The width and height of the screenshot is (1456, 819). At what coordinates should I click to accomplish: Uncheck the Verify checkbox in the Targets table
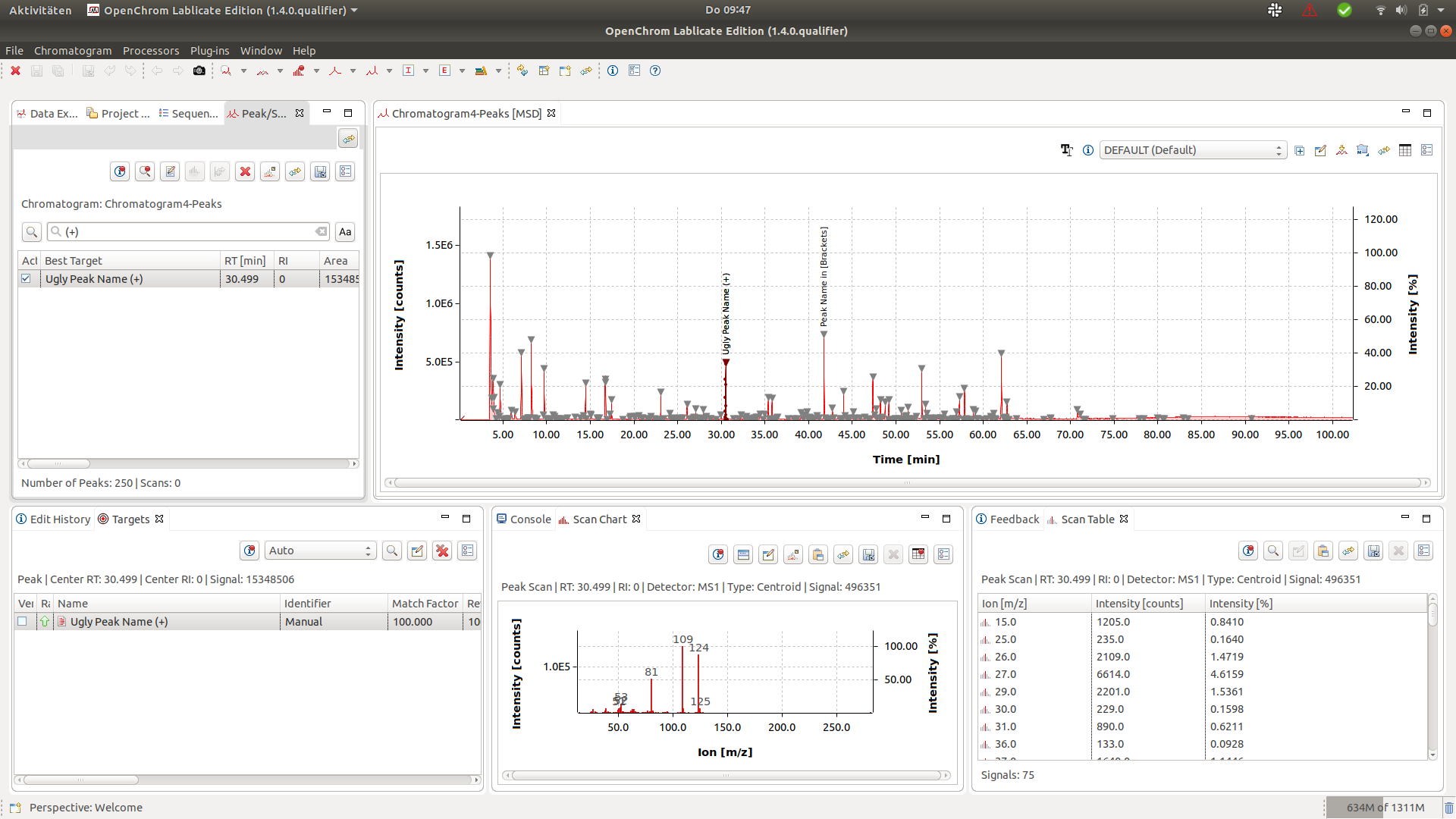point(22,621)
